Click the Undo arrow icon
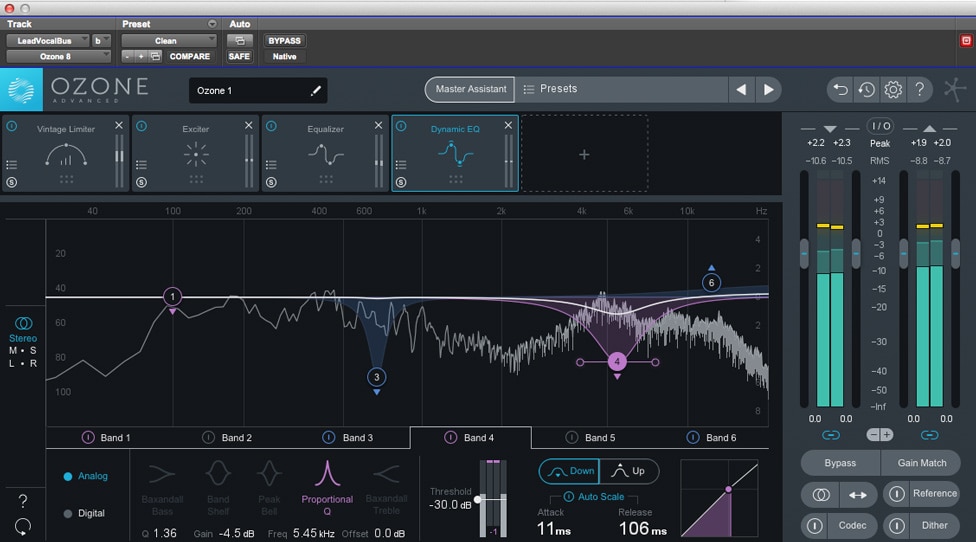 tap(840, 90)
